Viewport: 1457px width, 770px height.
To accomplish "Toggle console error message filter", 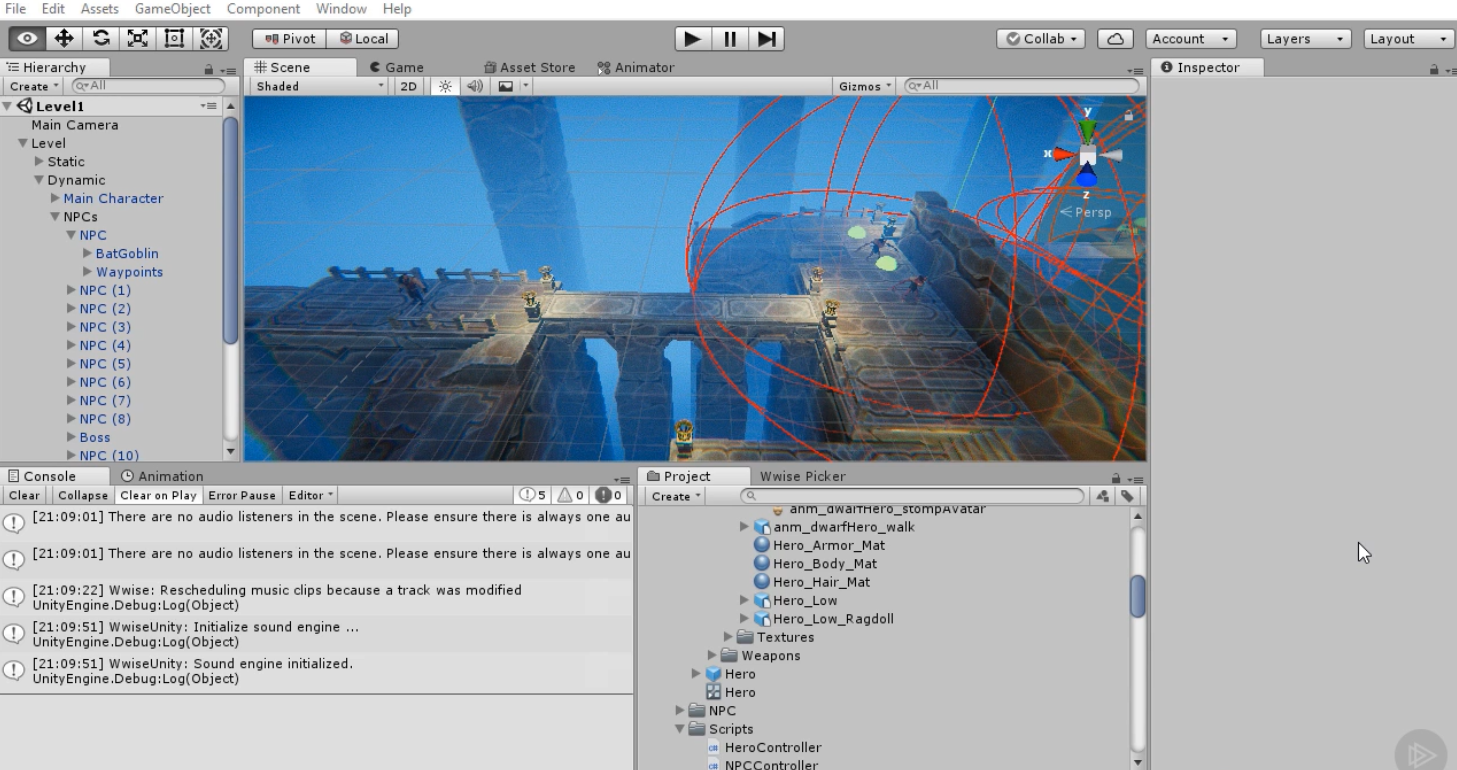I will [609, 496].
